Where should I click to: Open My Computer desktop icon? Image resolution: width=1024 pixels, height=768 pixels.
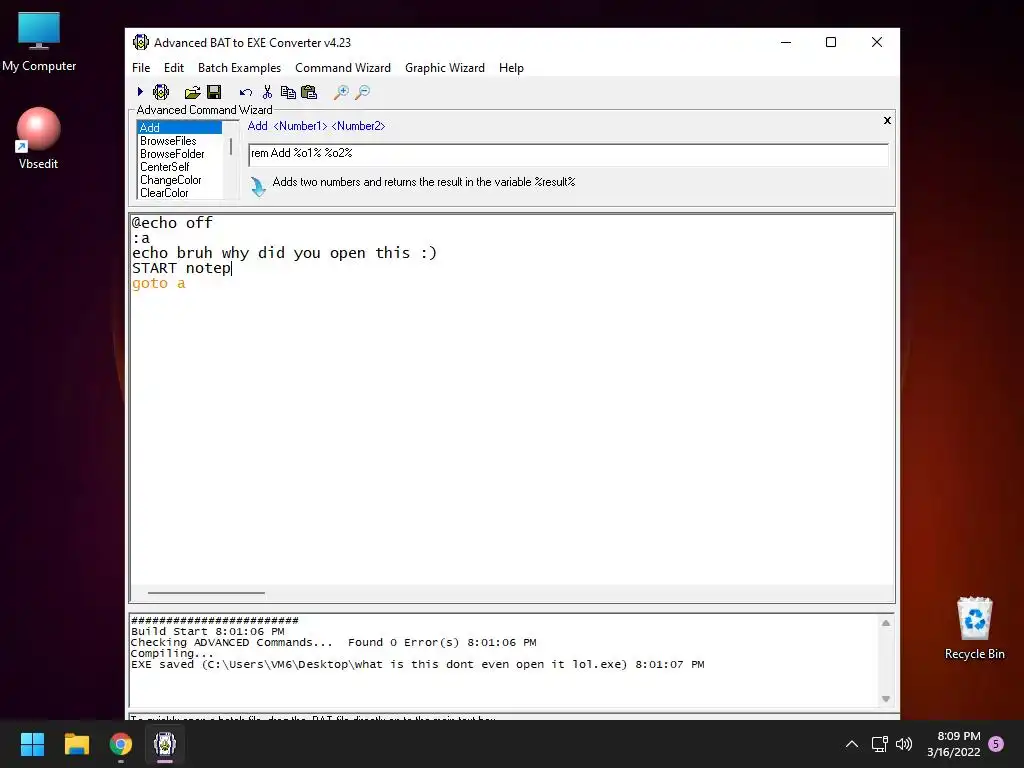[x=39, y=42]
